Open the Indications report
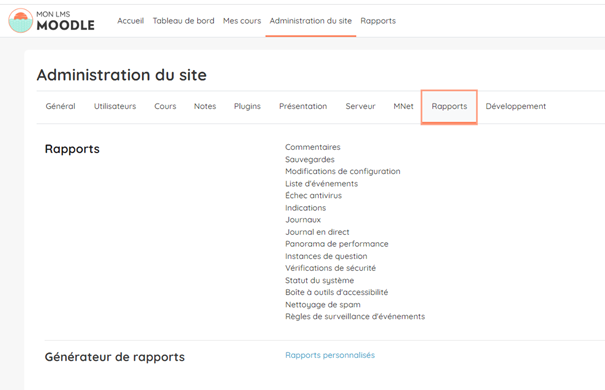Image resolution: width=605 pixels, height=390 pixels. 306,208
